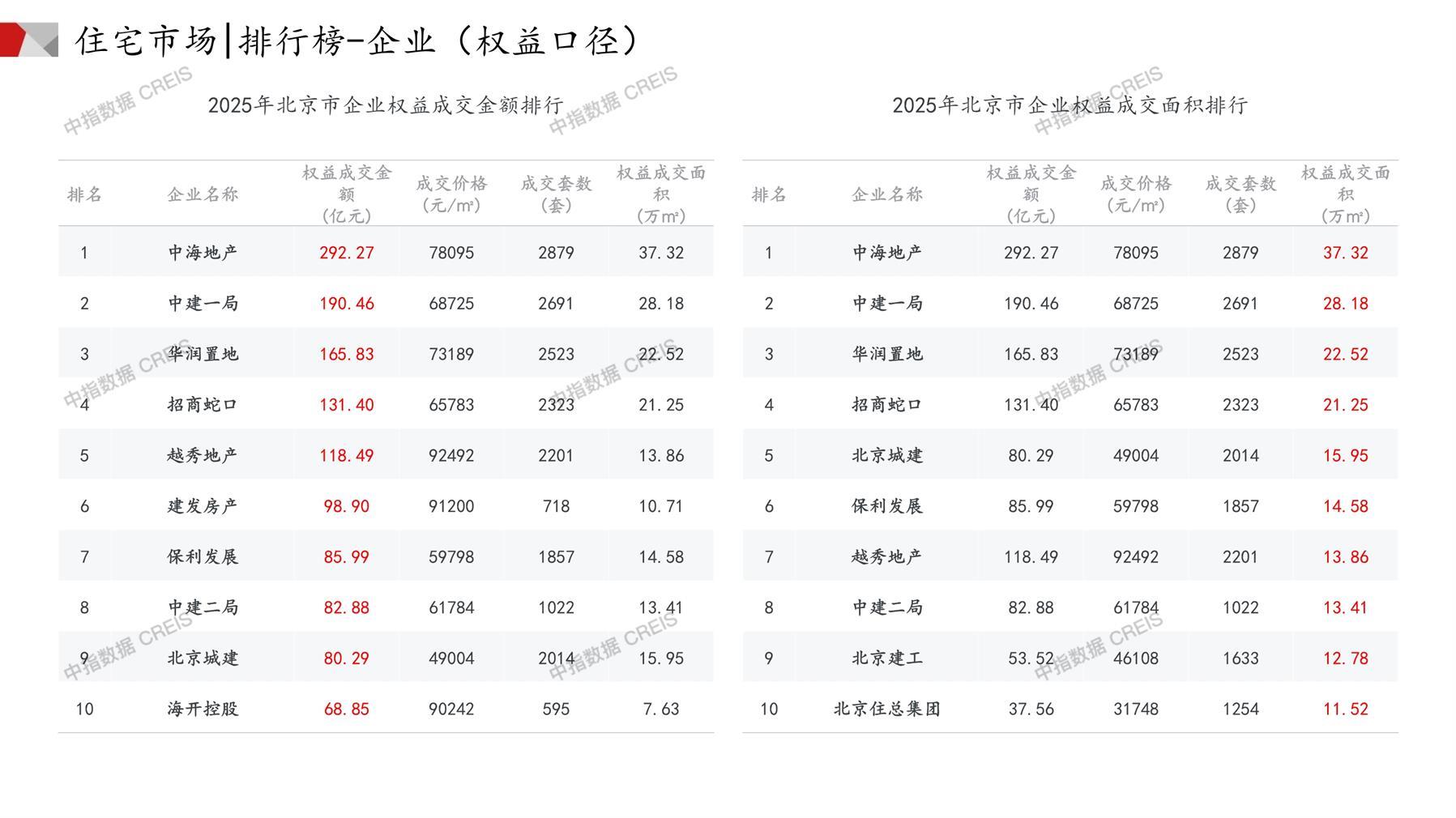Select price value 90242 for 海开控股
Image resolution: width=1456 pixels, height=818 pixels.
coord(451,709)
